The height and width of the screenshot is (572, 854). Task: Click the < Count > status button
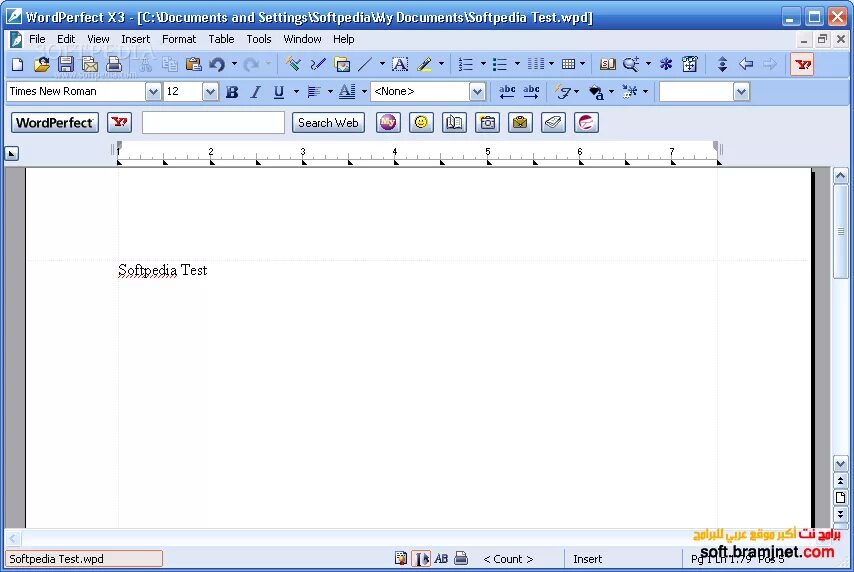pyautogui.click(x=508, y=559)
